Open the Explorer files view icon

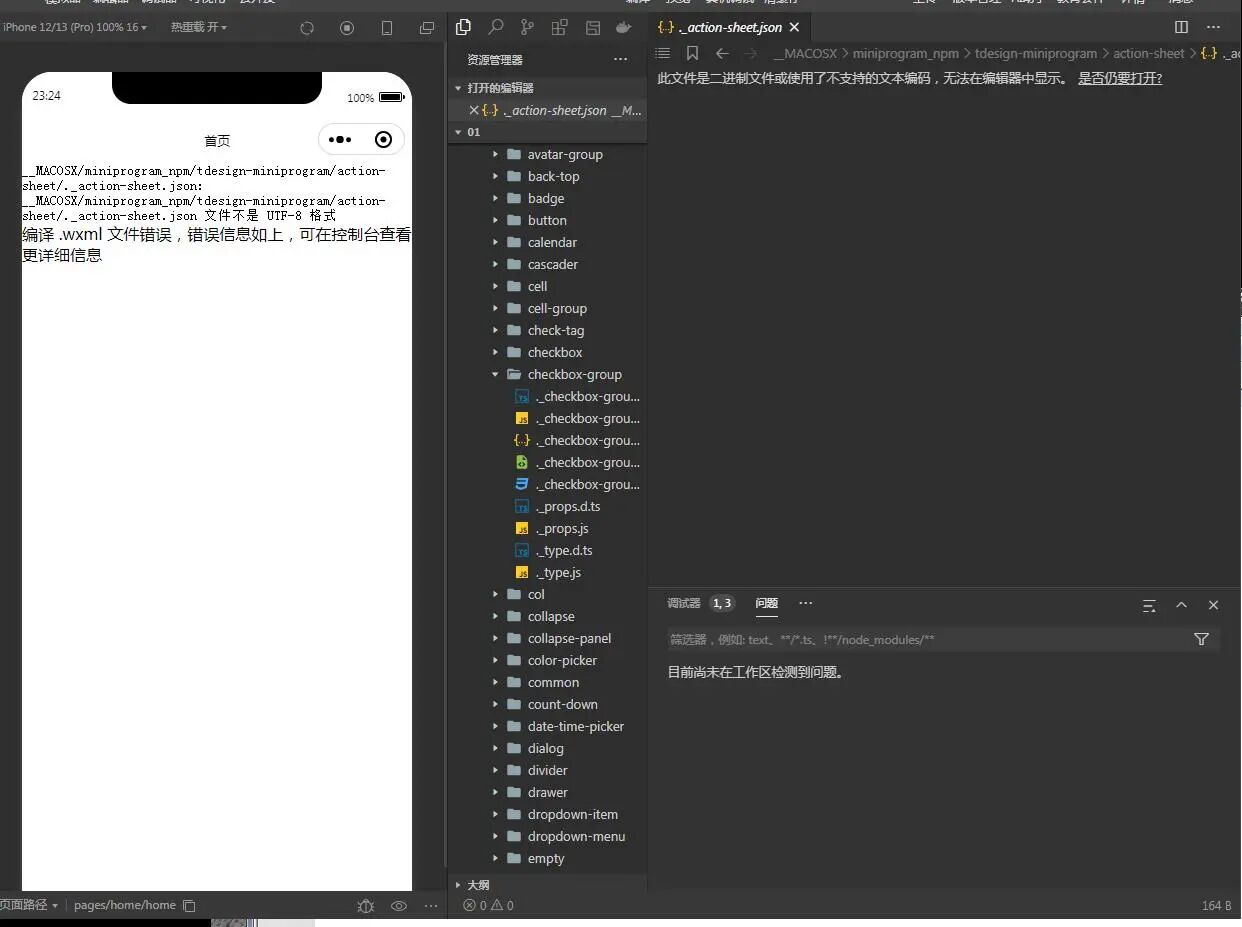(463, 27)
